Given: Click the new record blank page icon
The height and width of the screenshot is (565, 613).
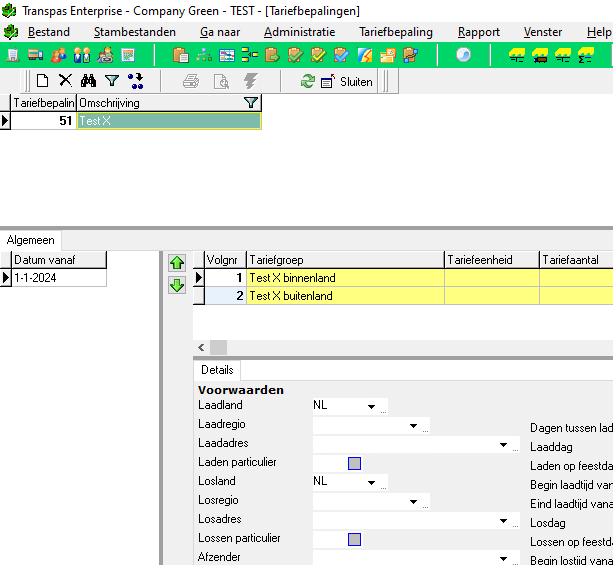Looking at the screenshot, I should click(x=42, y=81).
